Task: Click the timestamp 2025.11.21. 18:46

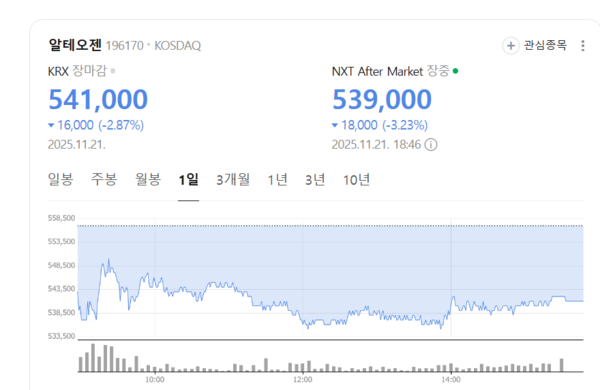Action: (376, 145)
